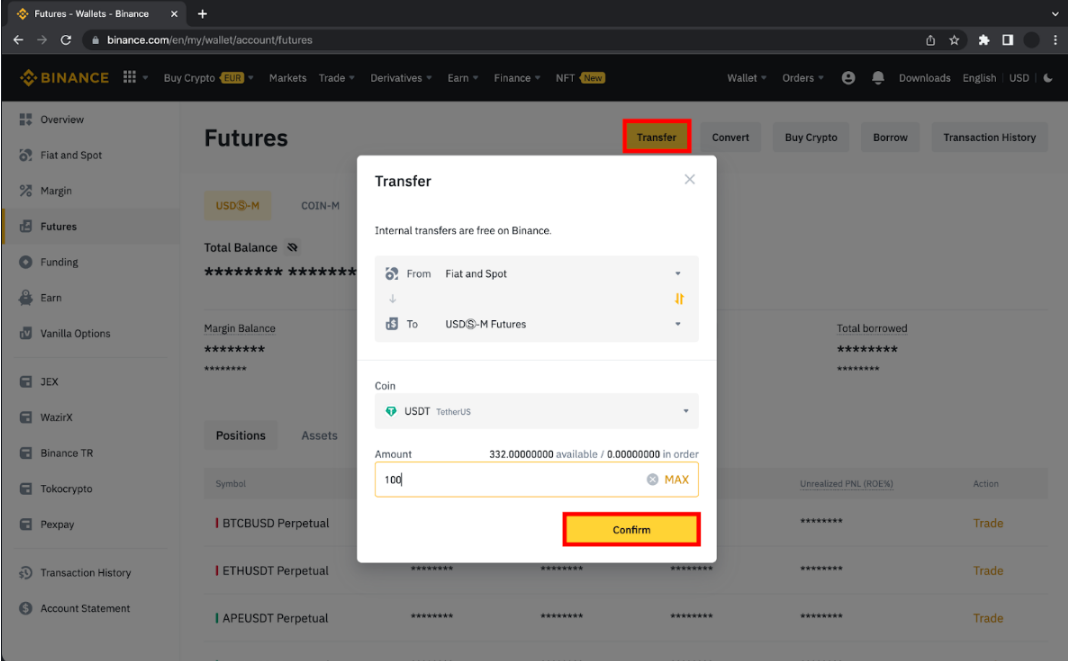Toggle dark mode moon icon
Screen dimensions: 1068x661
coord(1048,78)
